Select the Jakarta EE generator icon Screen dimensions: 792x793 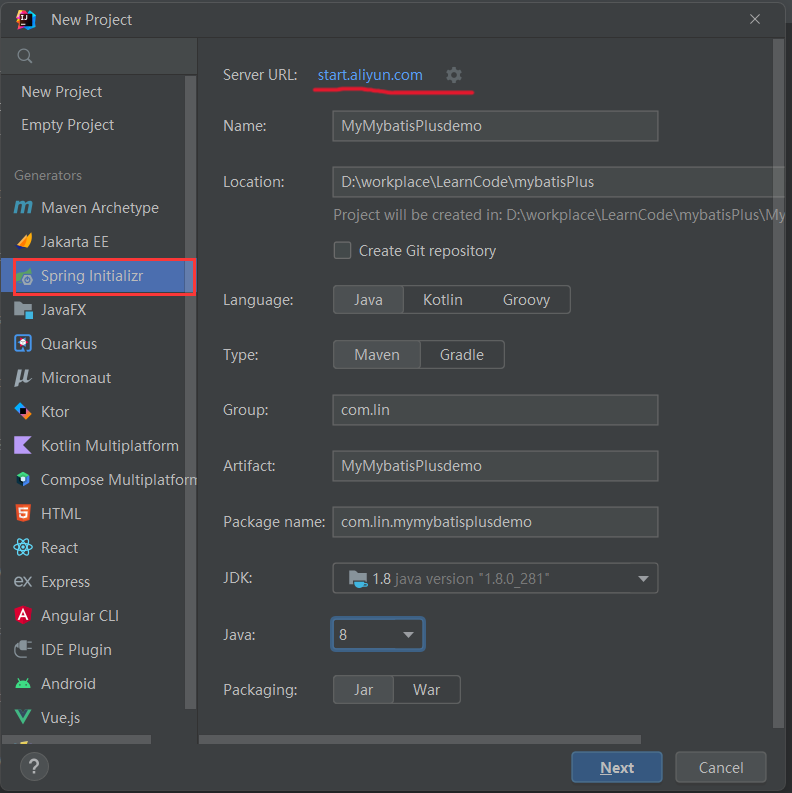(x=23, y=241)
